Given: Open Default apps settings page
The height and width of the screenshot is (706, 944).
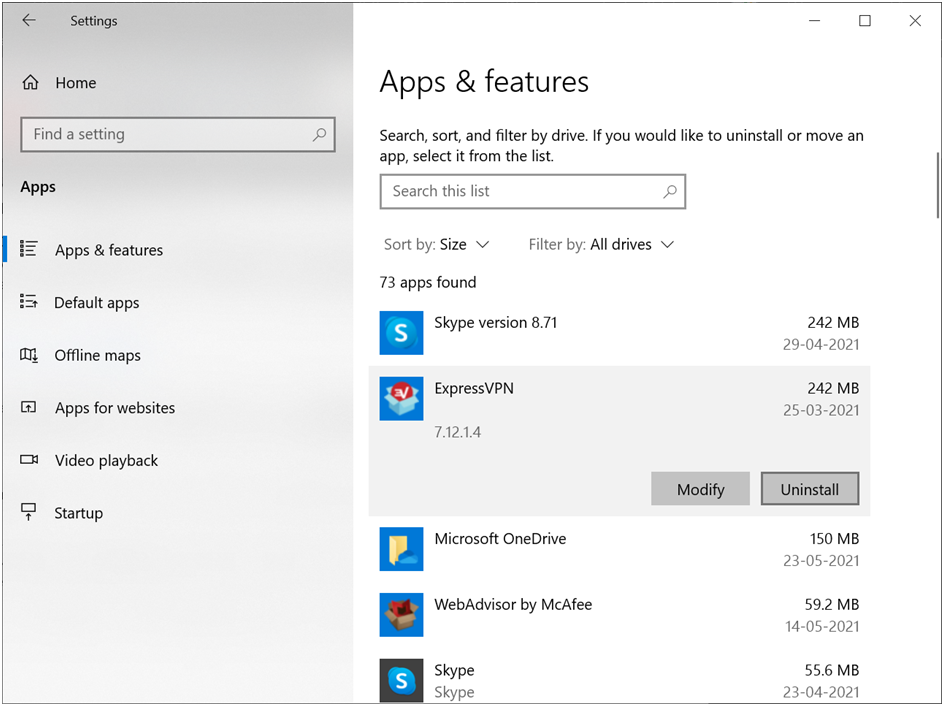Looking at the screenshot, I should [x=96, y=303].
